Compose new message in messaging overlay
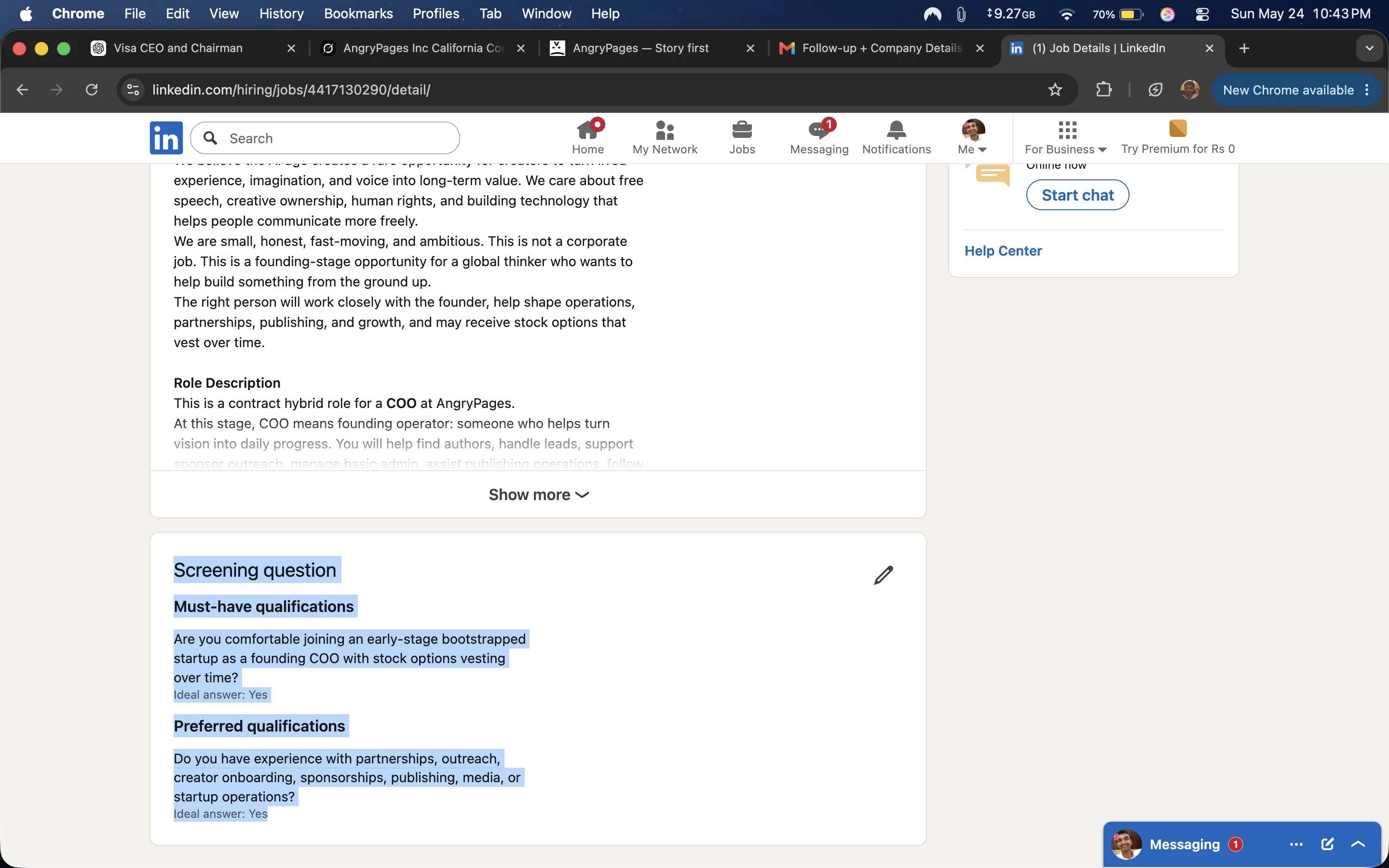The height and width of the screenshot is (868, 1389). point(1327,844)
